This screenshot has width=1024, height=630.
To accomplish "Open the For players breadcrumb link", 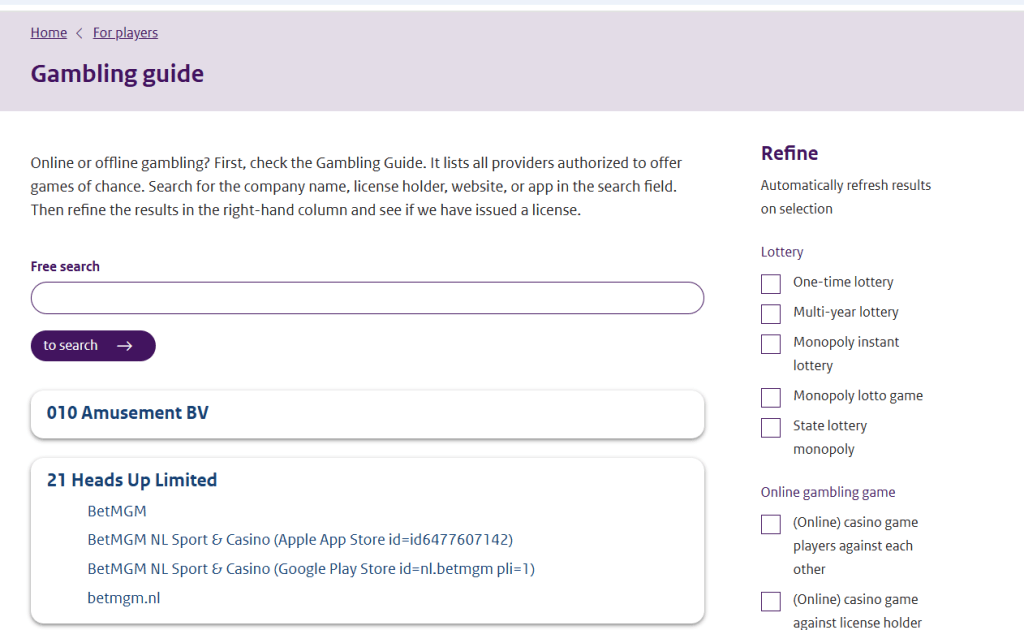I will [x=125, y=33].
